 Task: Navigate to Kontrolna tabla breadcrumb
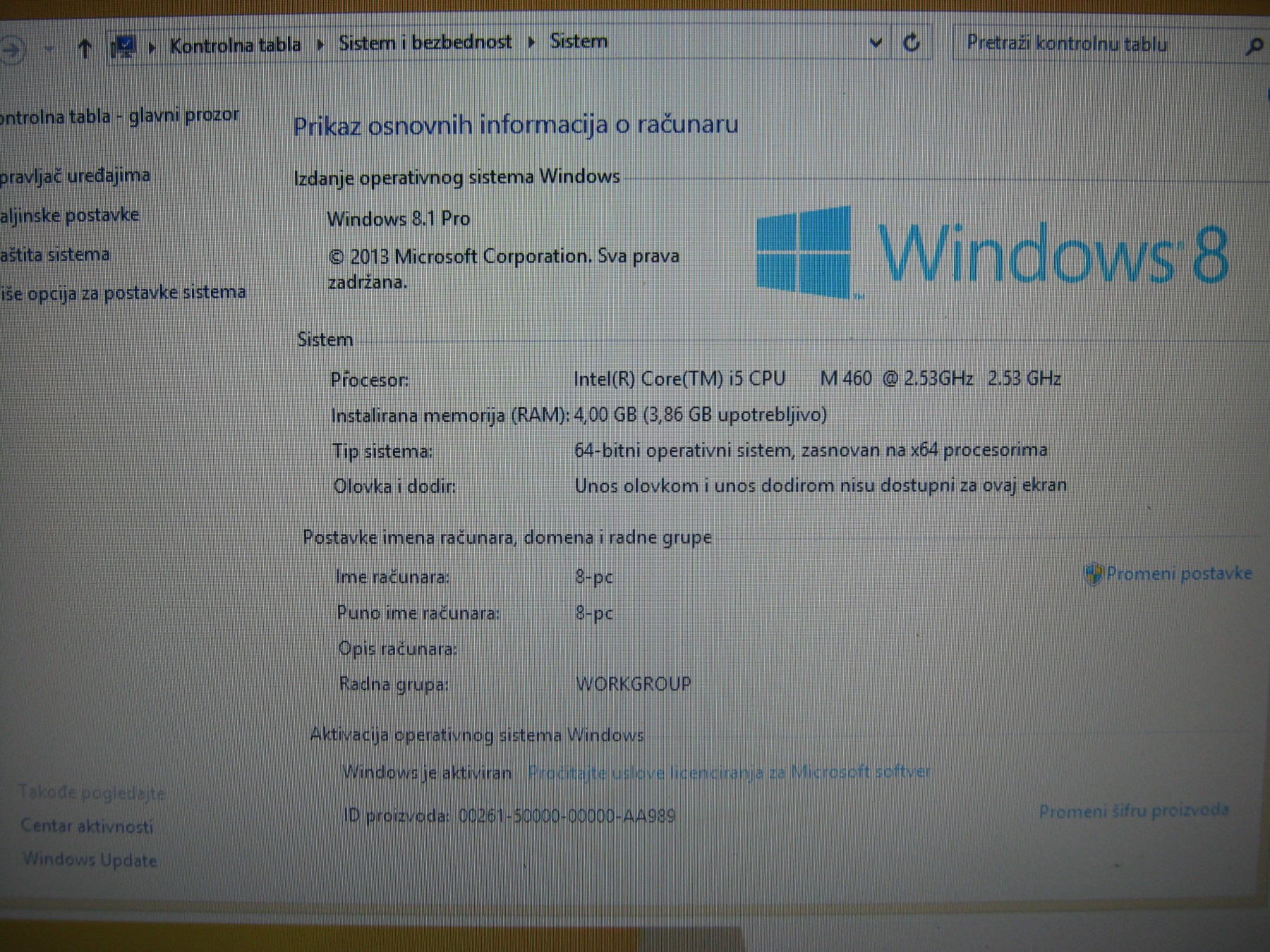click(235, 42)
